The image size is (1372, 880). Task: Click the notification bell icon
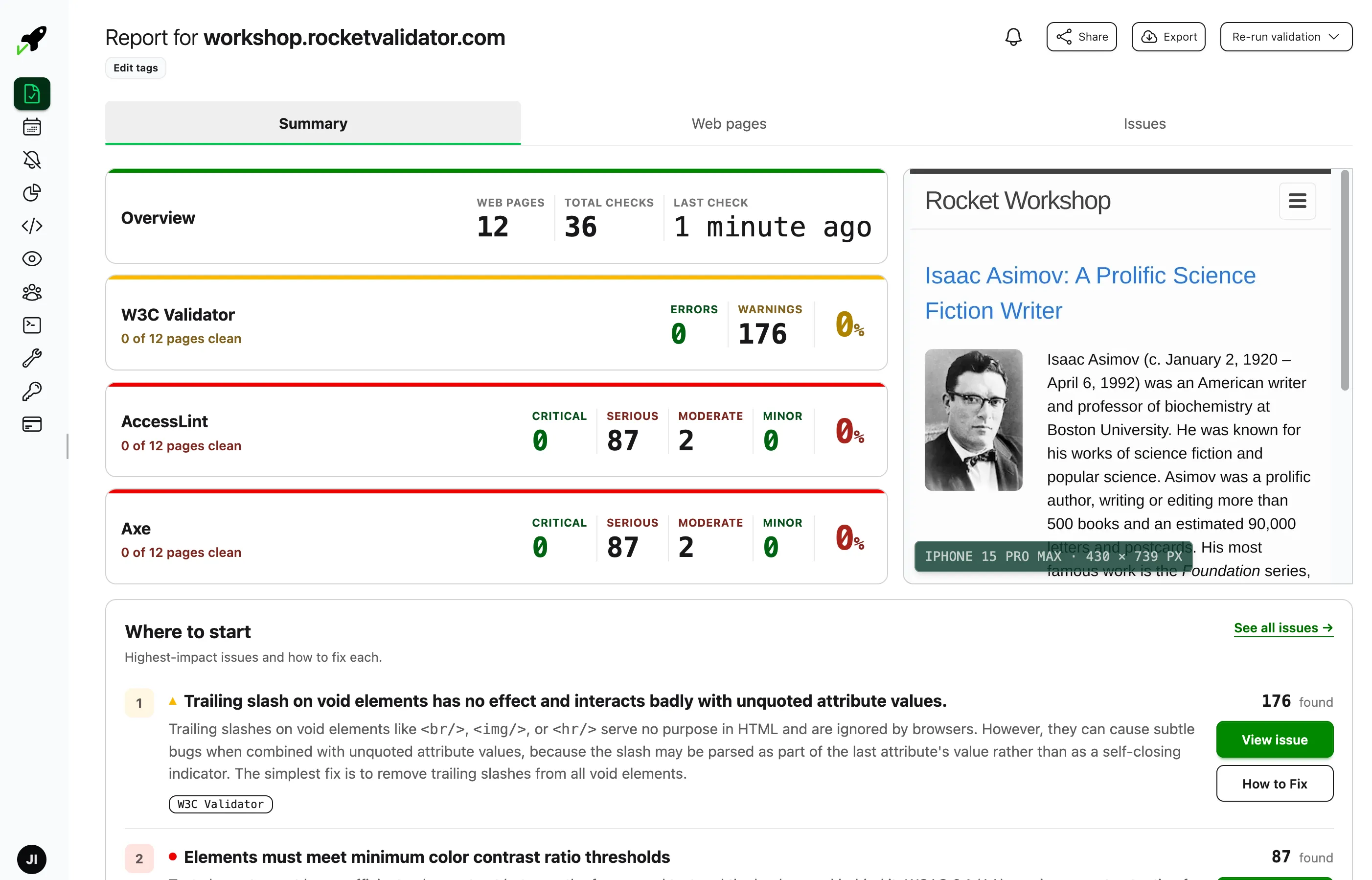(x=1013, y=37)
